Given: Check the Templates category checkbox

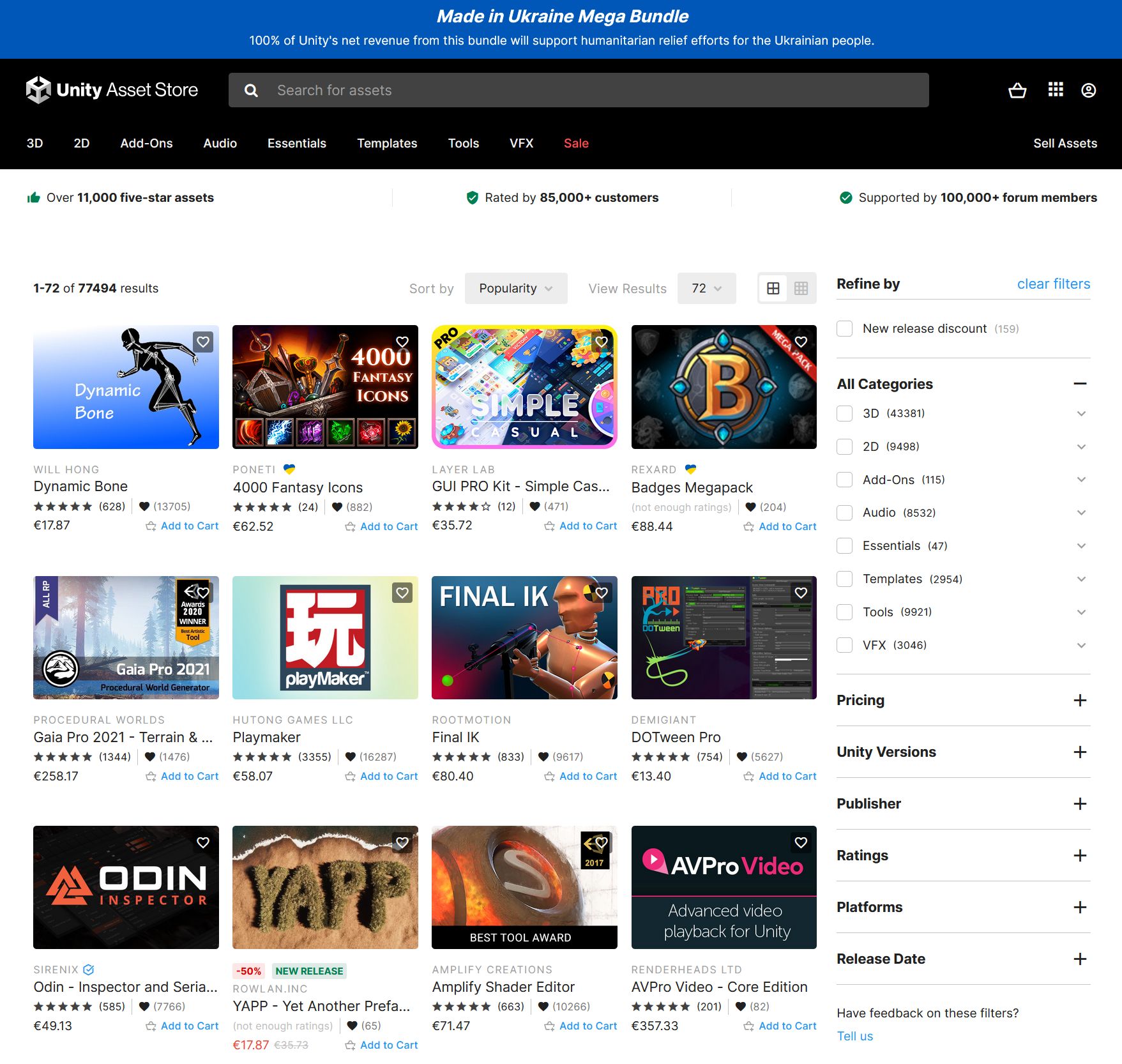Looking at the screenshot, I should pos(845,579).
